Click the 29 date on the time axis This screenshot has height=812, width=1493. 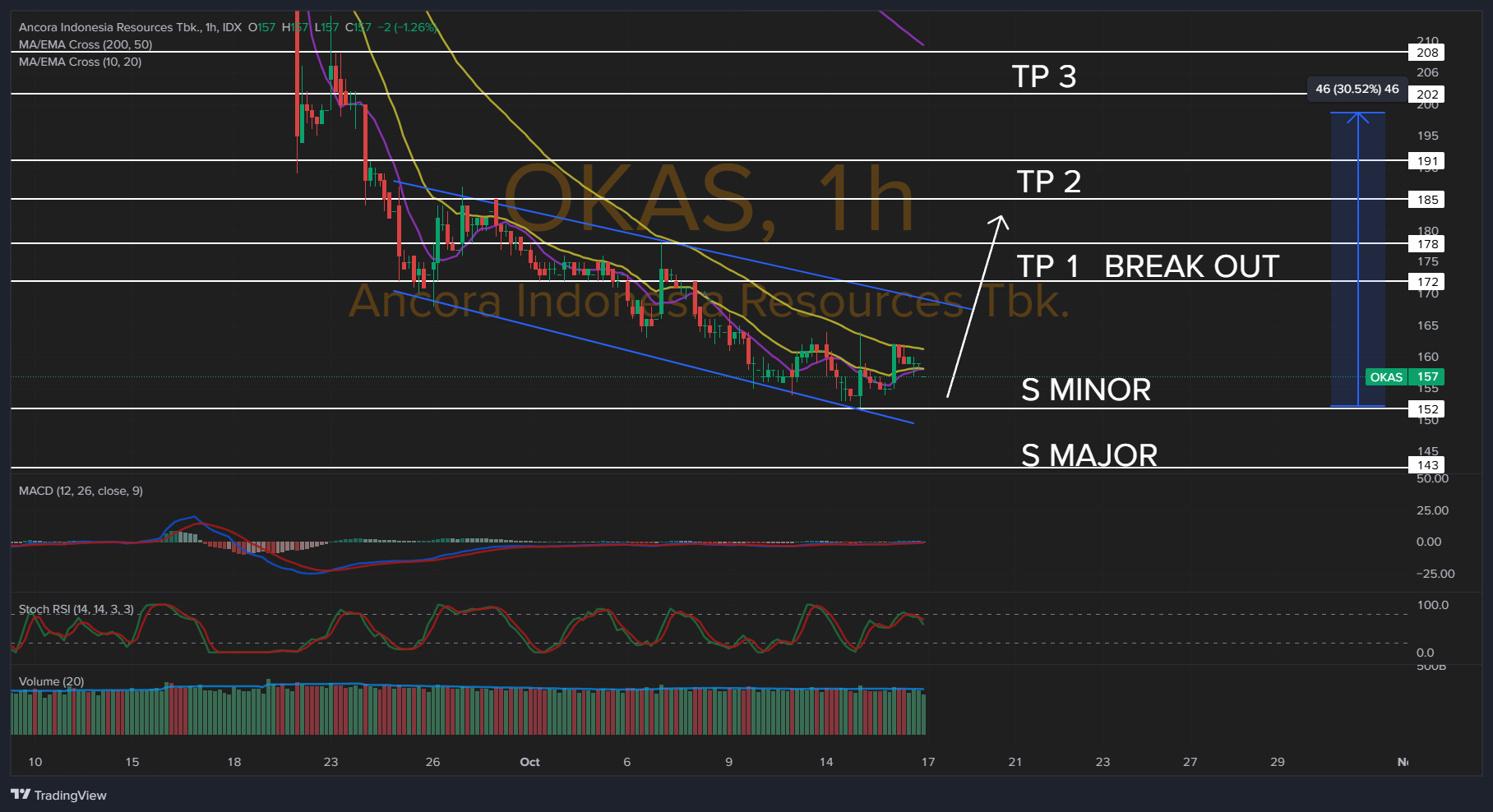click(x=1278, y=762)
